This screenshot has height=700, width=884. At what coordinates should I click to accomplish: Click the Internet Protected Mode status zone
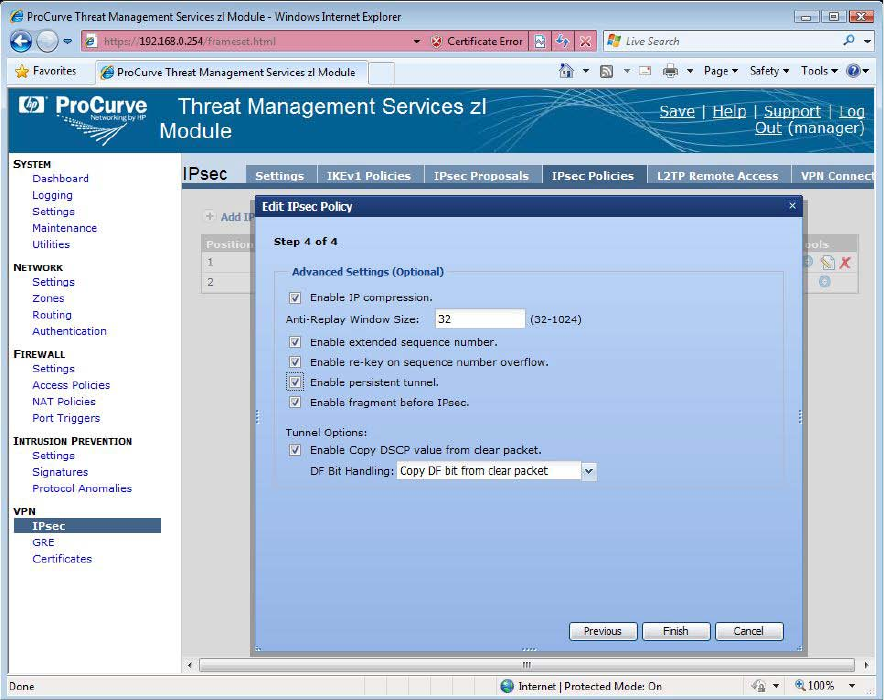click(x=581, y=686)
